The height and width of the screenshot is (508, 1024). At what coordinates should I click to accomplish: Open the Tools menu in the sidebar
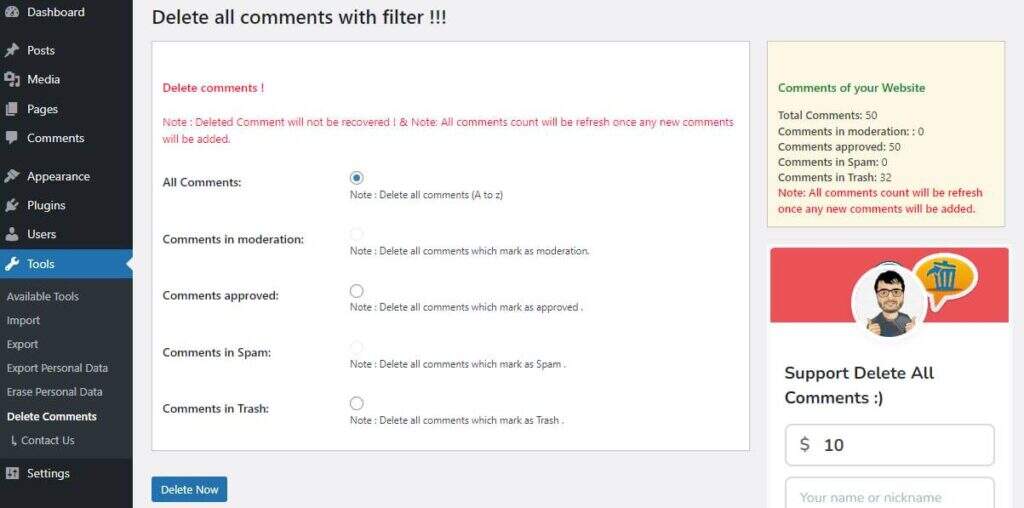(x=41, y=264)
